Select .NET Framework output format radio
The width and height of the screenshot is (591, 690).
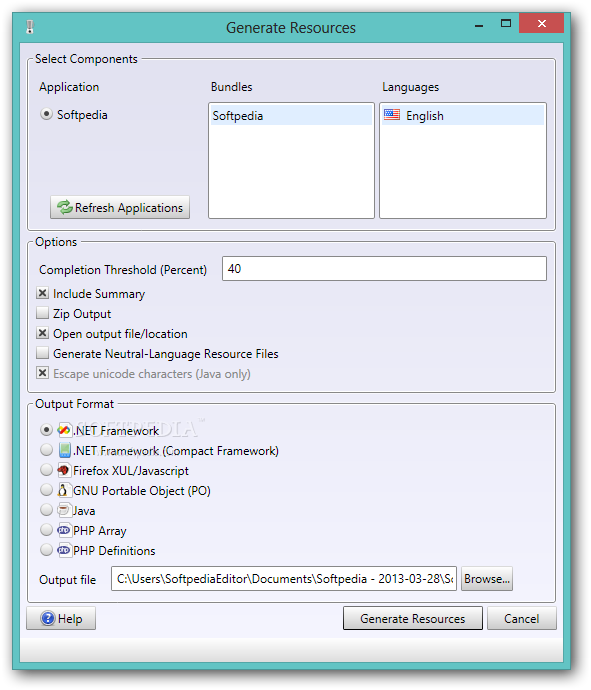pos(46,430)
